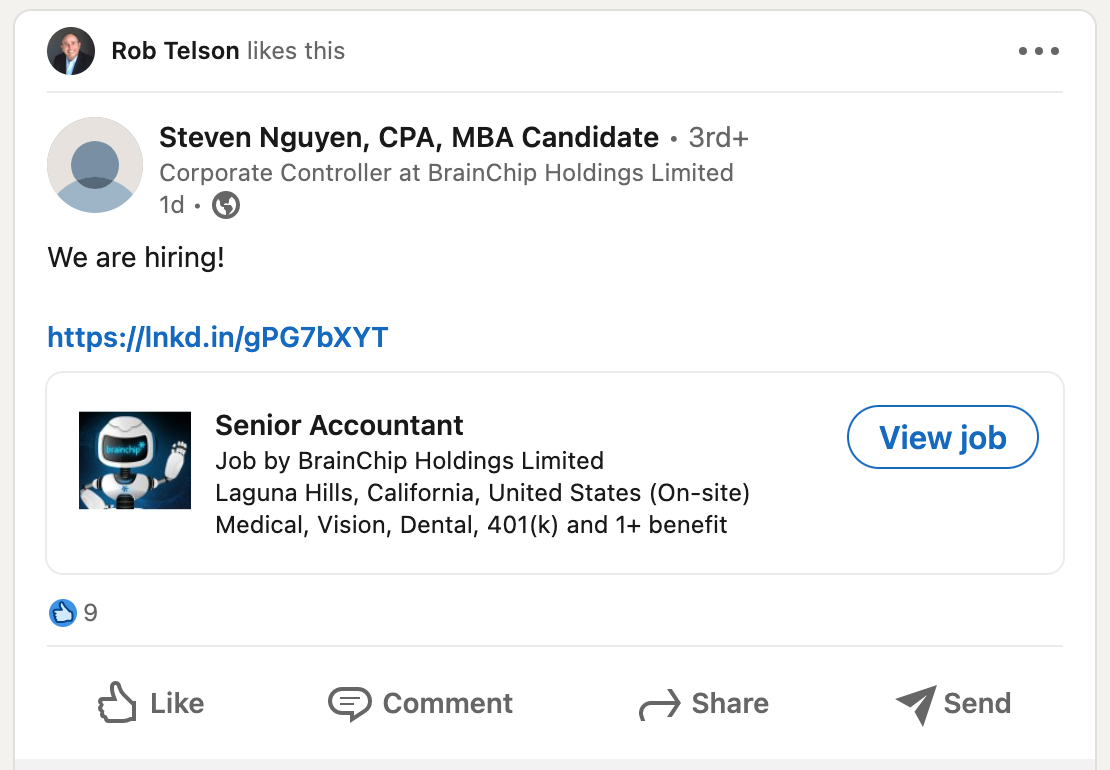Click the globe public visibility icon
The image size is (1110, 770).
coord(226,205)
